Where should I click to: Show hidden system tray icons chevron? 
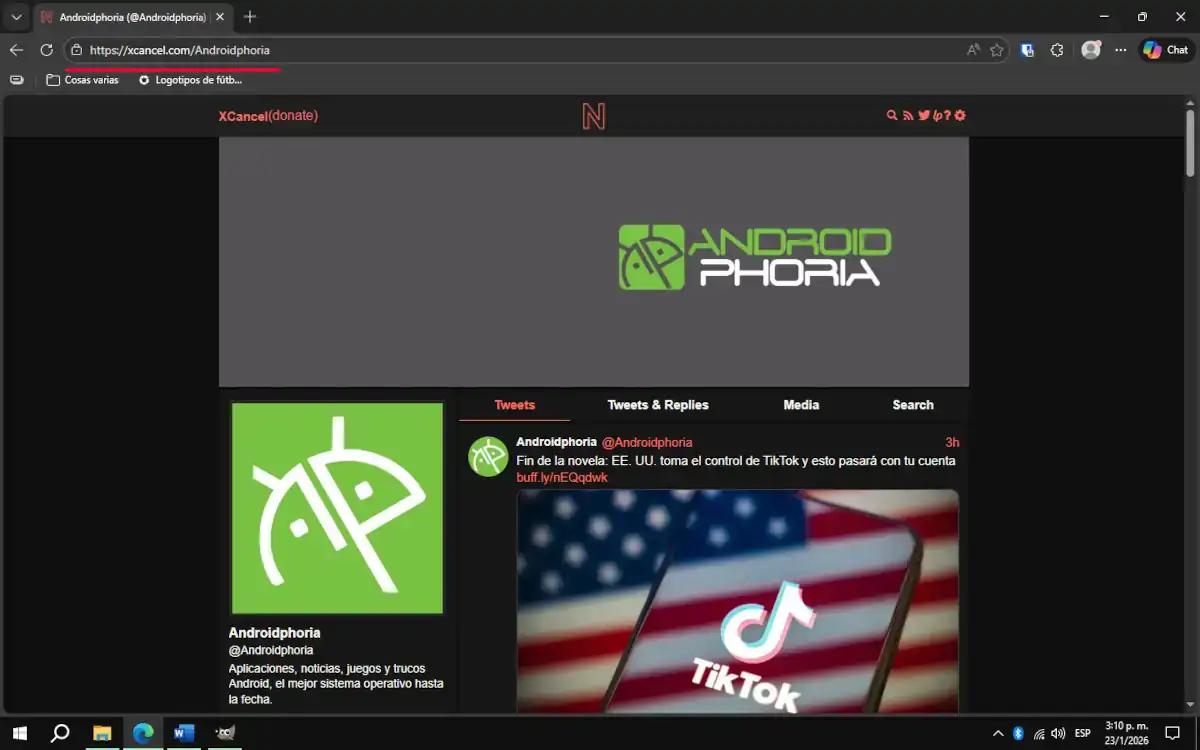pos(998,734)
